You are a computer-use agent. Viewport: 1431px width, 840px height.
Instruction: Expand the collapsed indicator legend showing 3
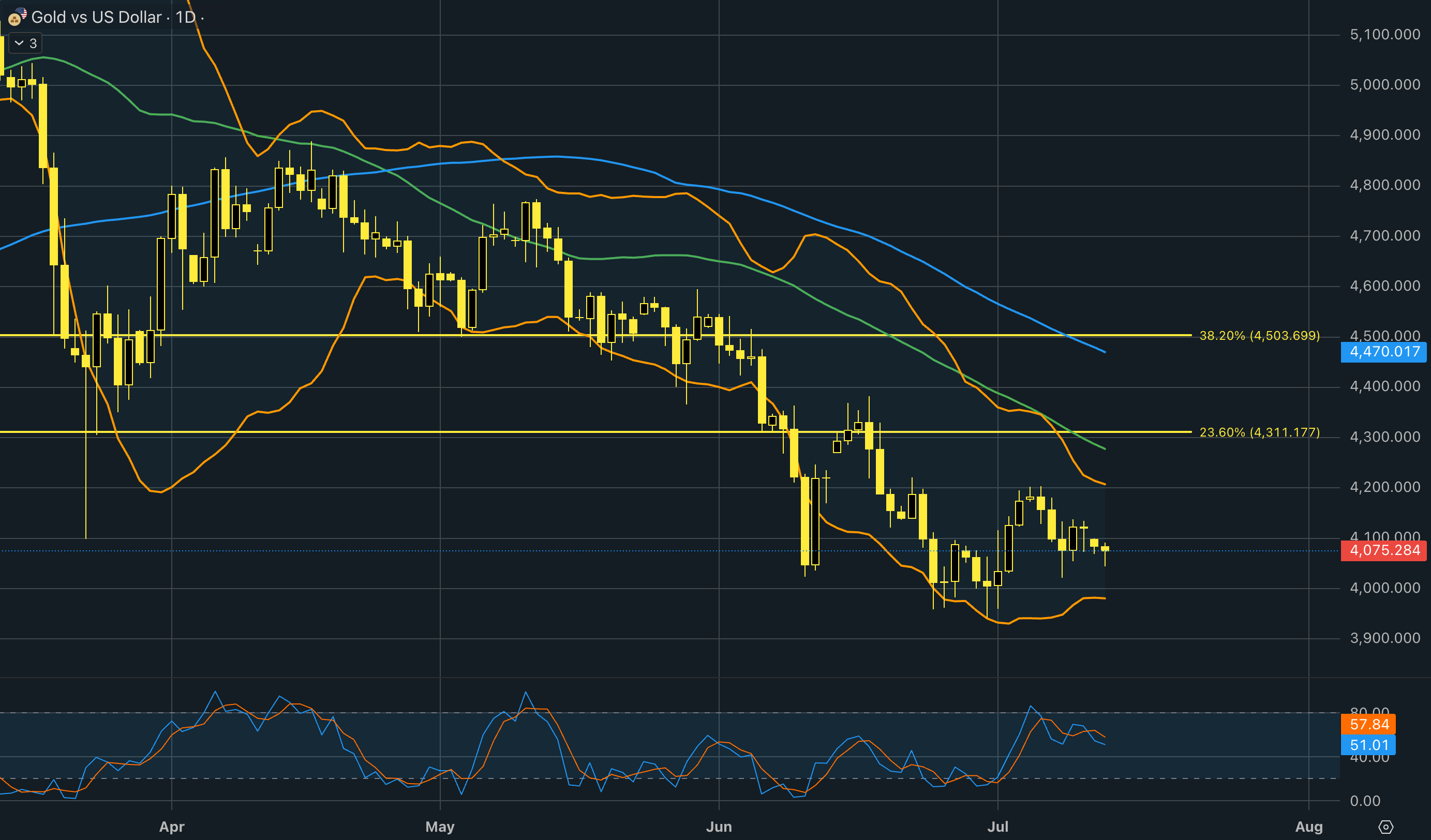click(x=25, y=43)
